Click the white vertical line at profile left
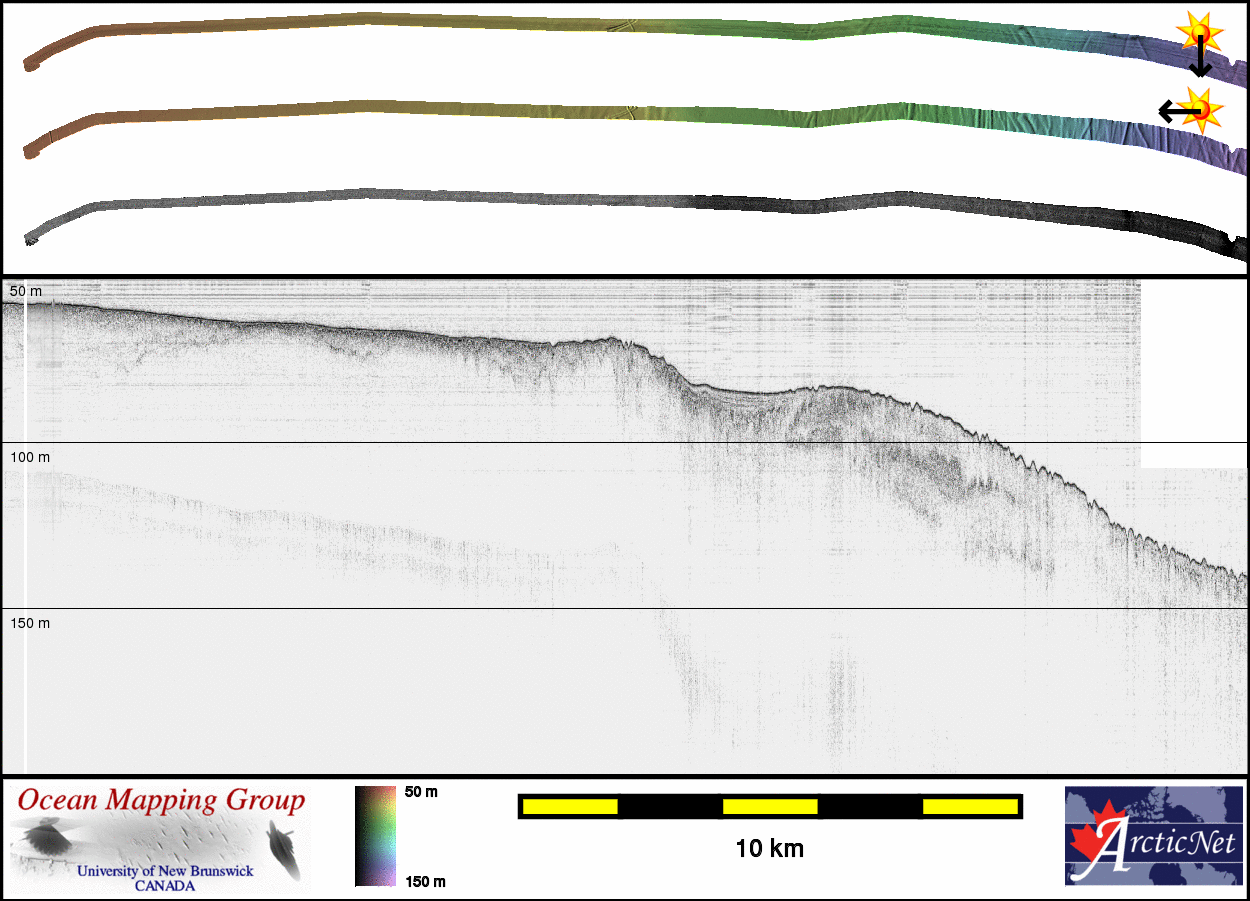1250x901 pixels. (x=25, y=530)
